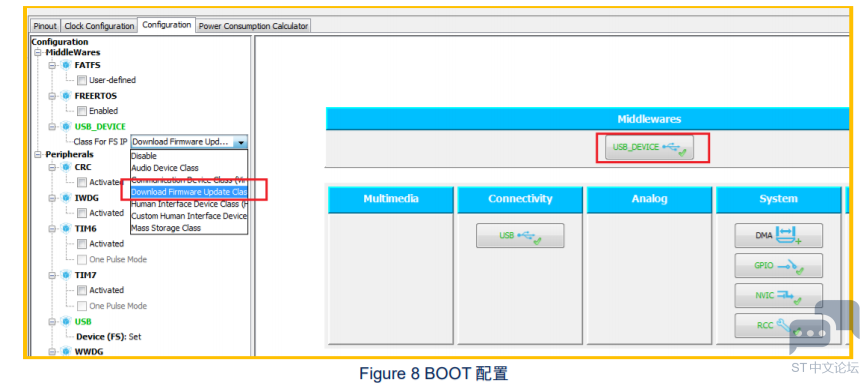Click the USB_DEVICE cube icon in tree
Screen dimensions: 868x383
(66, 127)
